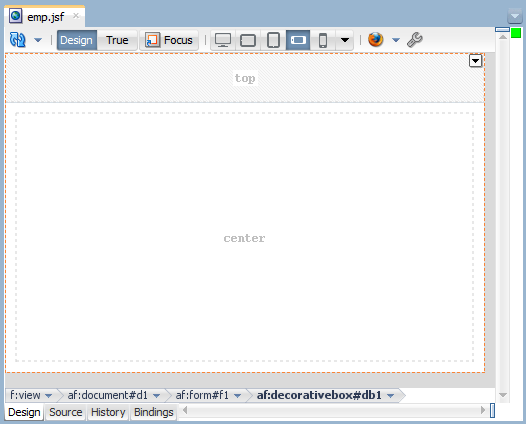The image size is (526, 424).
Task: Click the Refresh page icon
Action: coord(17,40)
